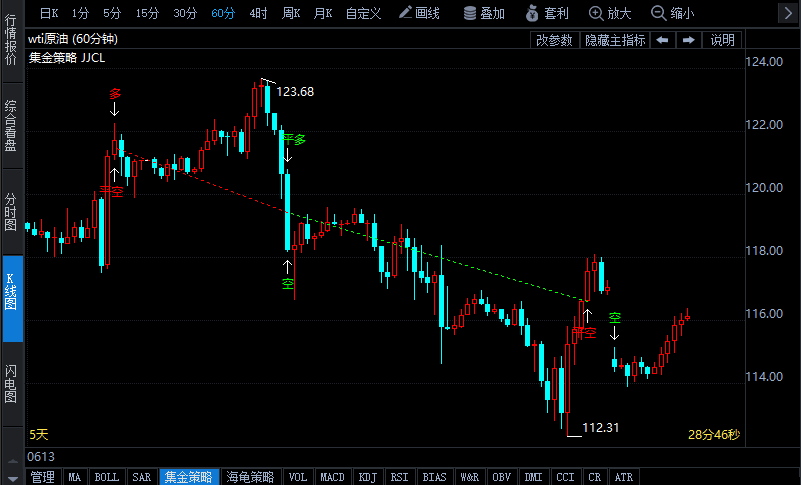This screenshot has height=485, width=801.
Task: Click sidebar bottom up/down expander arrows
Action: click(13, 469)
